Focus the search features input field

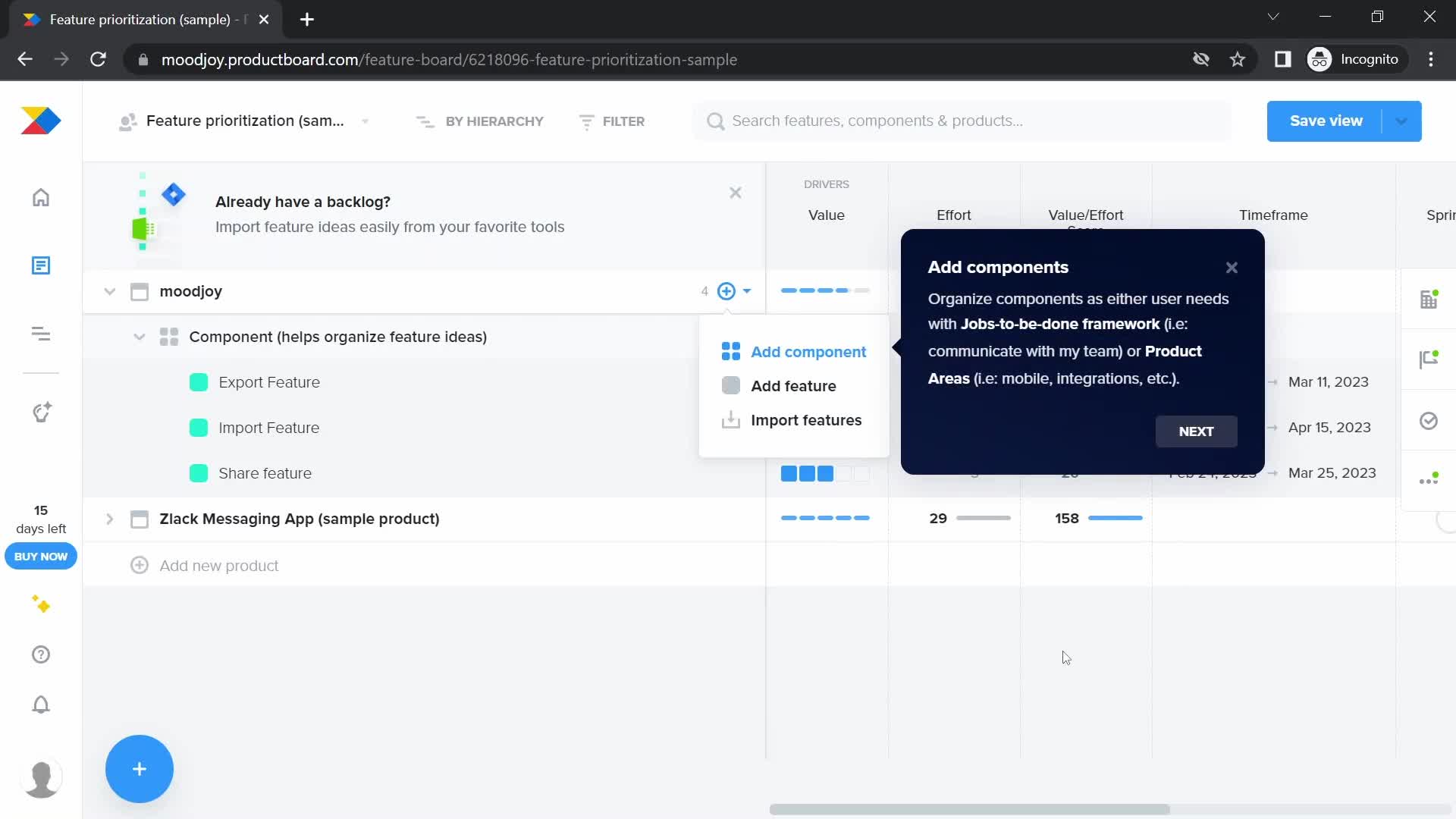tap(962, 121)
